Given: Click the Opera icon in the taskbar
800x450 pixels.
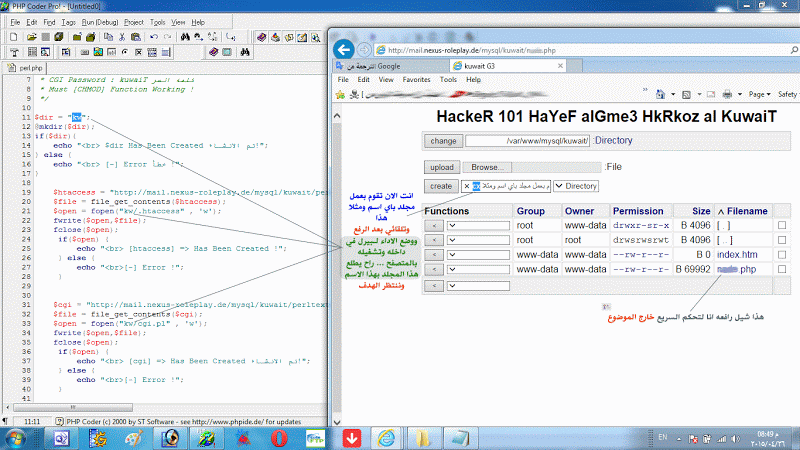Looking at the screenshot, I should point(279,438).
